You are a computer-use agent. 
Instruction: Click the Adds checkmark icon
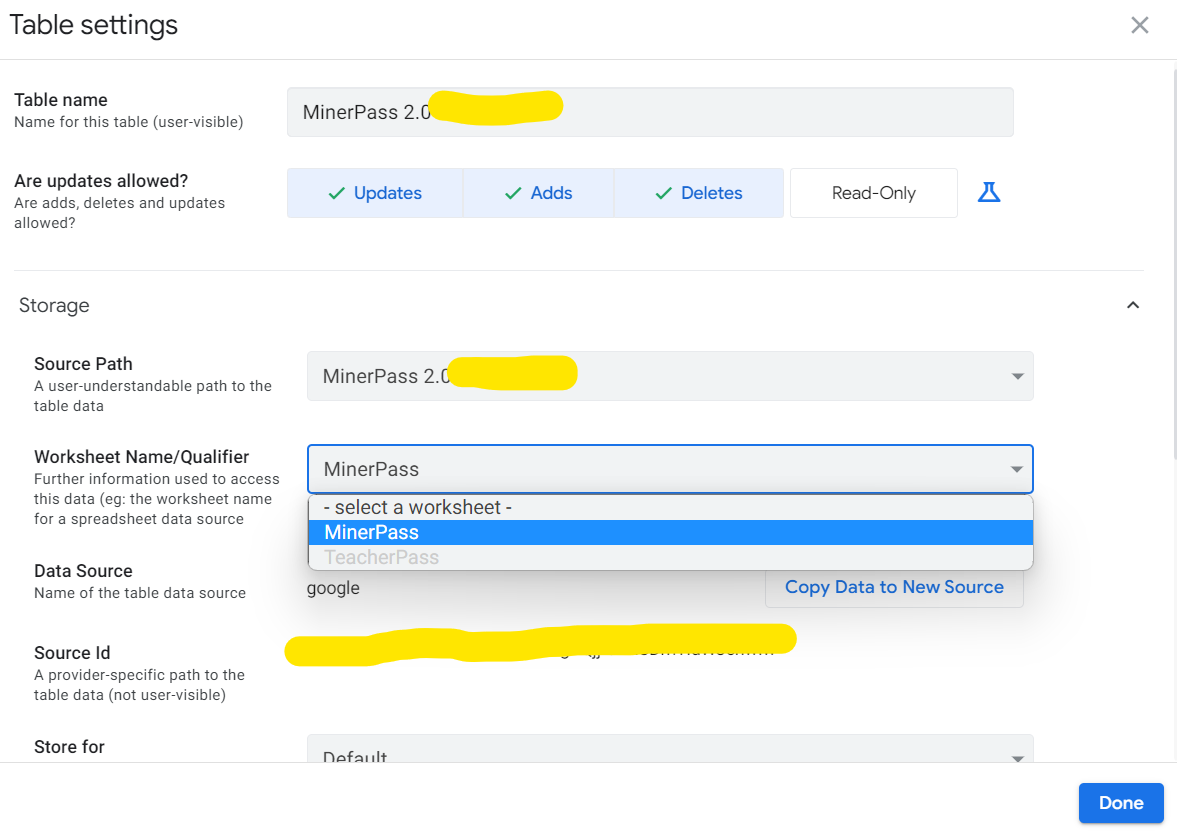pos(513,193)
